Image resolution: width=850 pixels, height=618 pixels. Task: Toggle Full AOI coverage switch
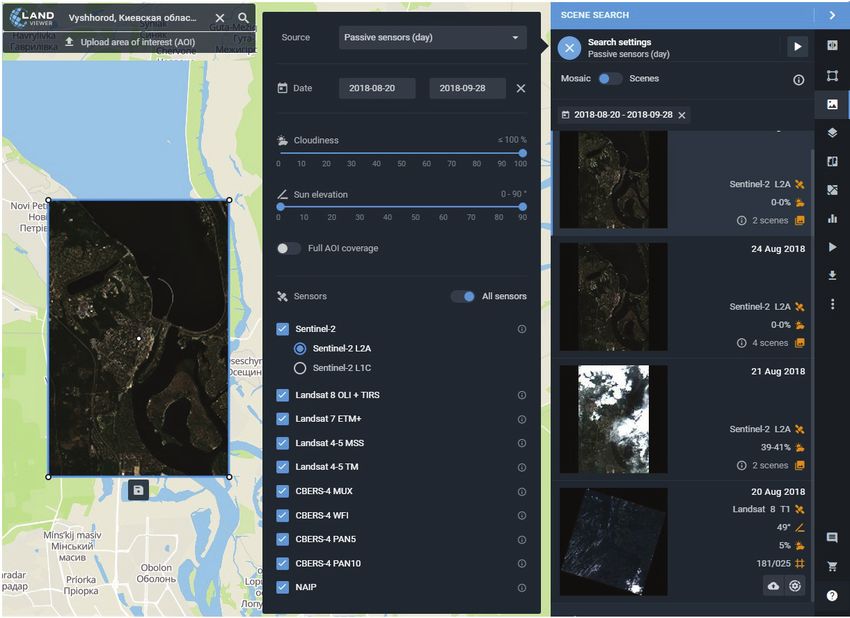[x=288, y=248]
